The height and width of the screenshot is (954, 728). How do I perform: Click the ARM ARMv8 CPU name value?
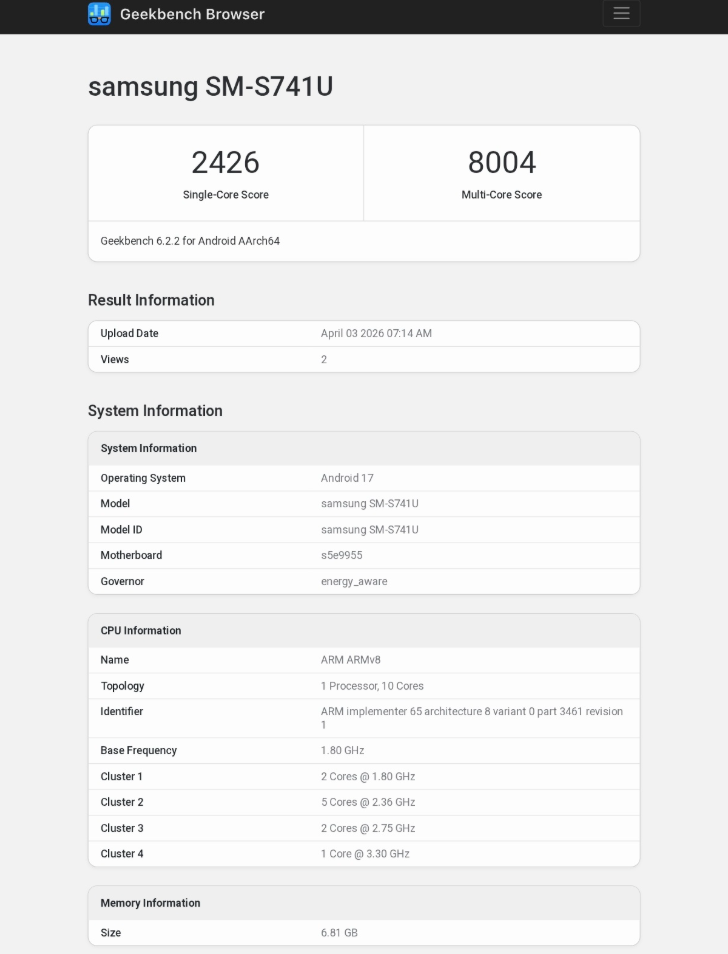pyautogui.click(x=350, y=660)
